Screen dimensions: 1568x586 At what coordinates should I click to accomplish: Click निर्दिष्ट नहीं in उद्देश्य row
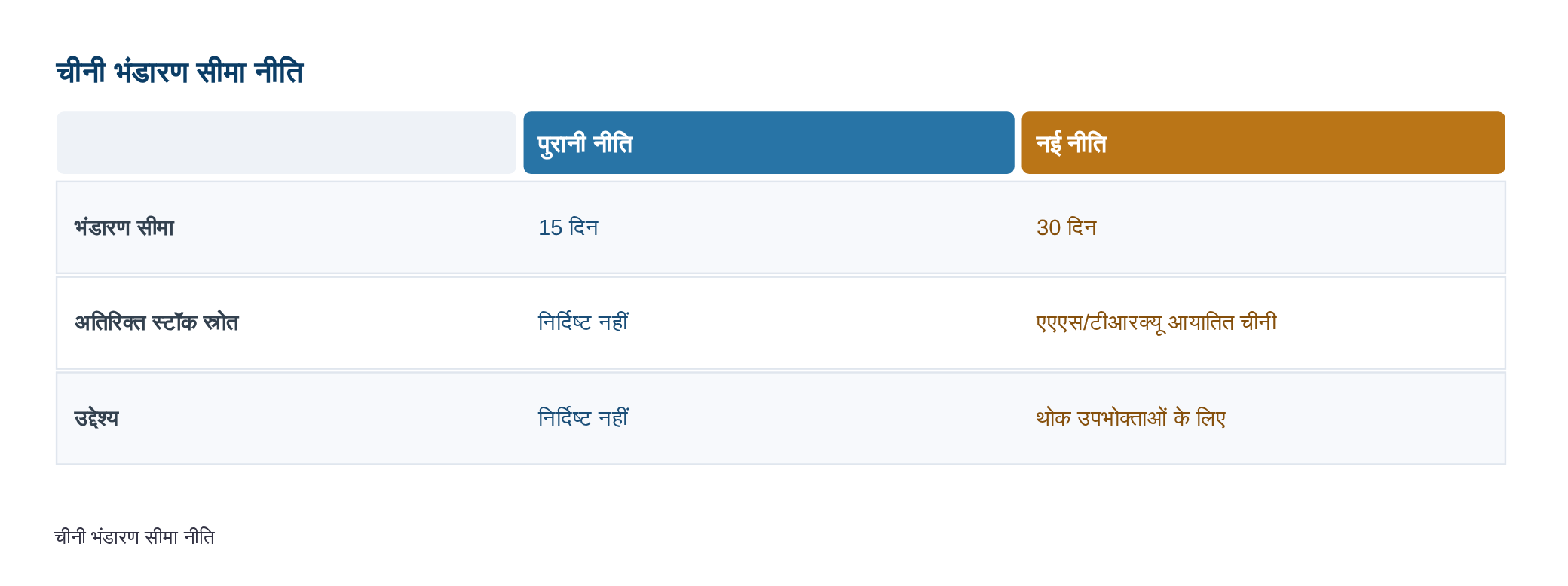[583, 418]
